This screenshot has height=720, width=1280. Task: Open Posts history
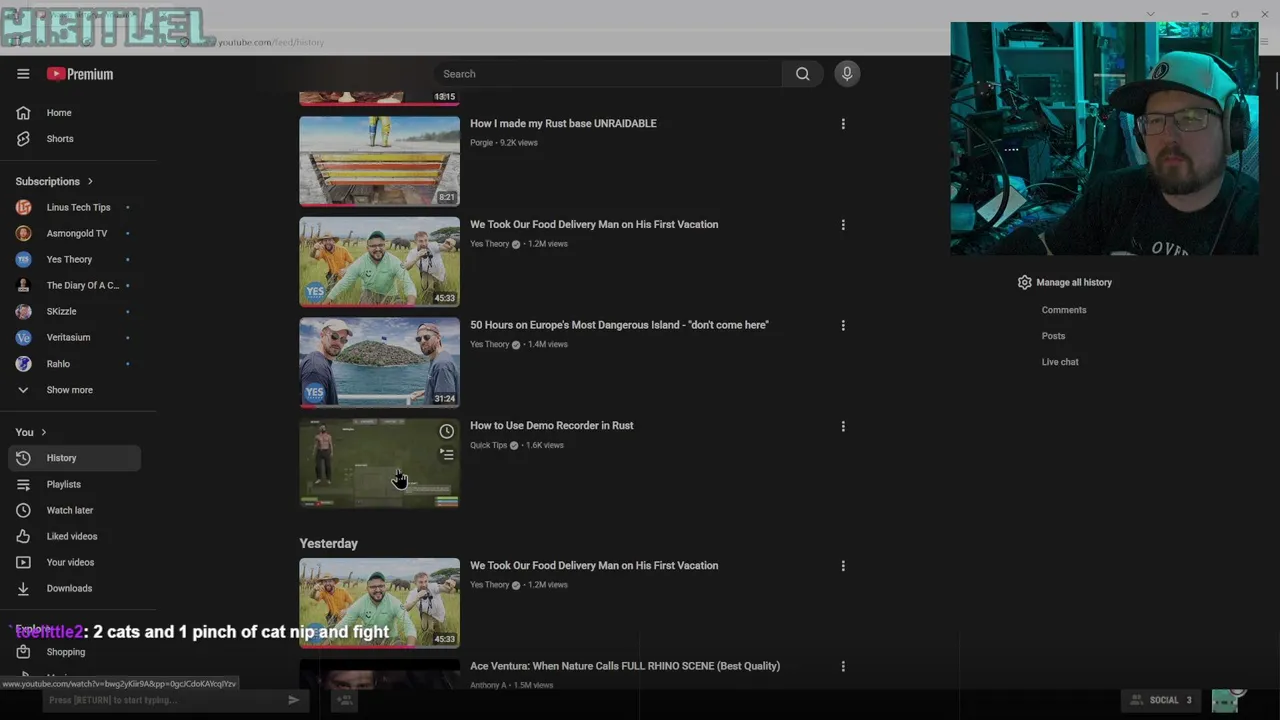[x=1053, y=336]
